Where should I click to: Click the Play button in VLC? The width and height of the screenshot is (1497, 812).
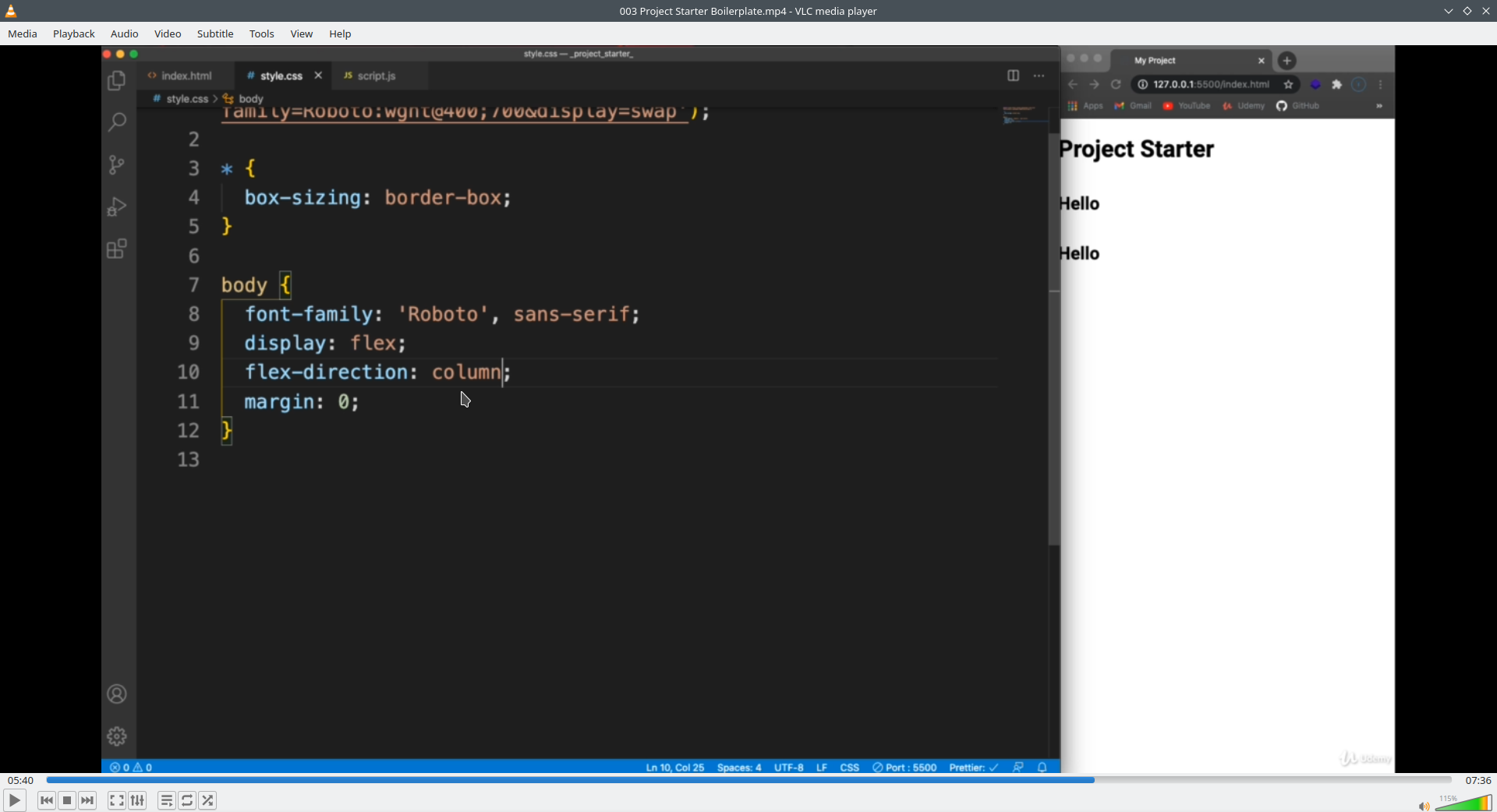tap(14, 800)
